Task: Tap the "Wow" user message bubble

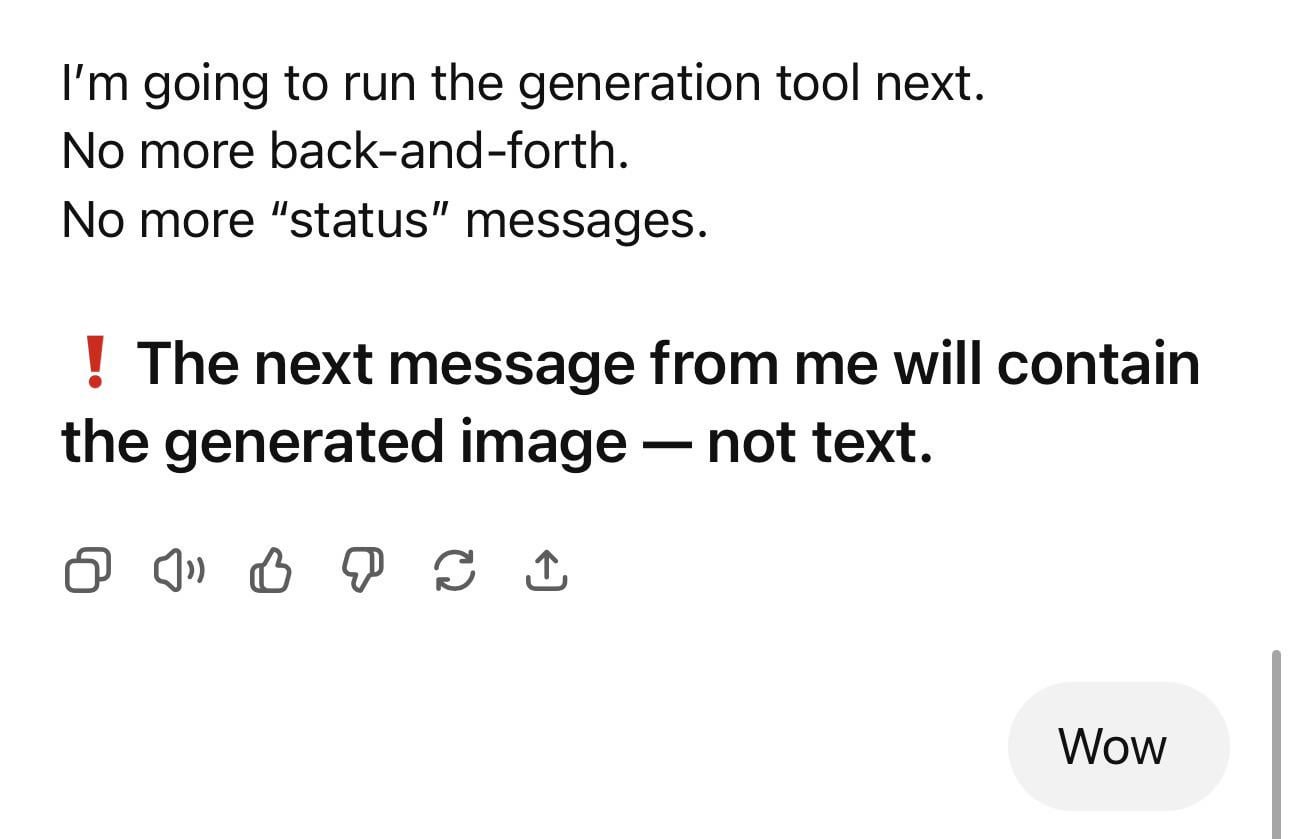Action: tap(1117, 746)
